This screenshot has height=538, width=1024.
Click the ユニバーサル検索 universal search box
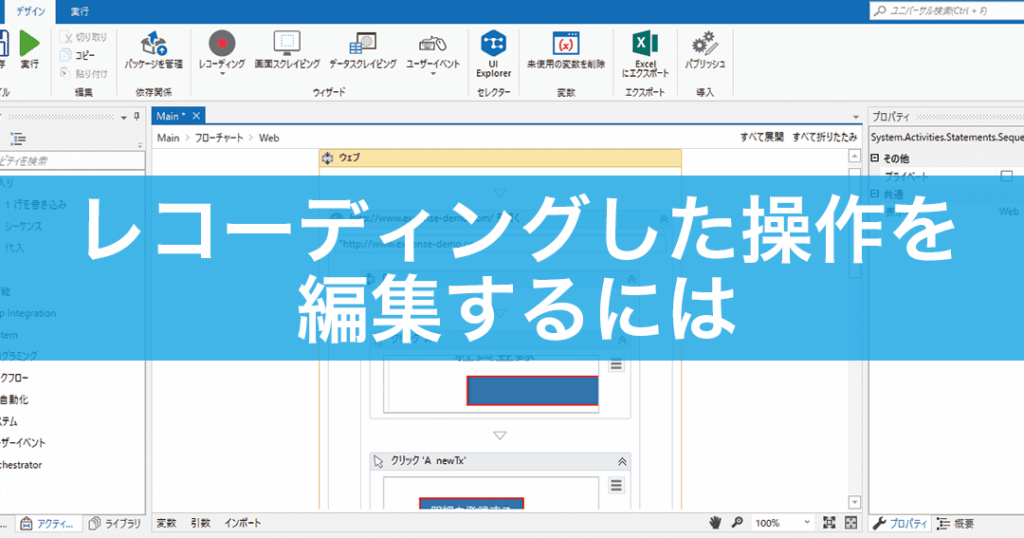945,11
